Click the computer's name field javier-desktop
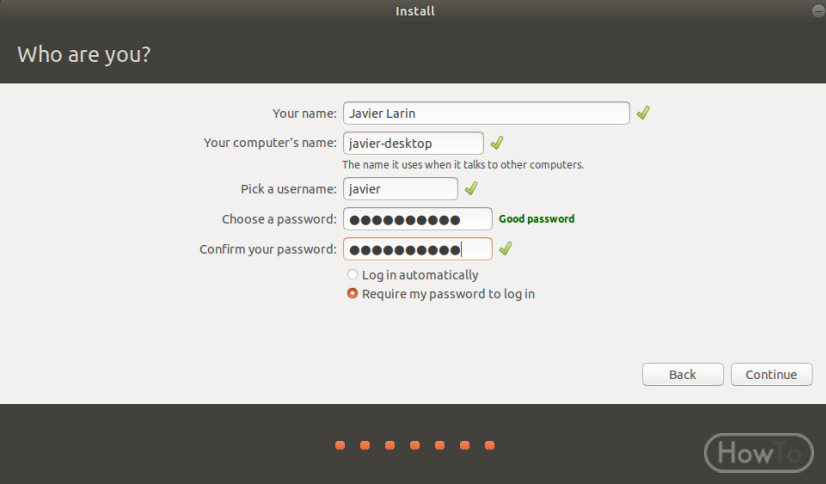 (413, 143)
